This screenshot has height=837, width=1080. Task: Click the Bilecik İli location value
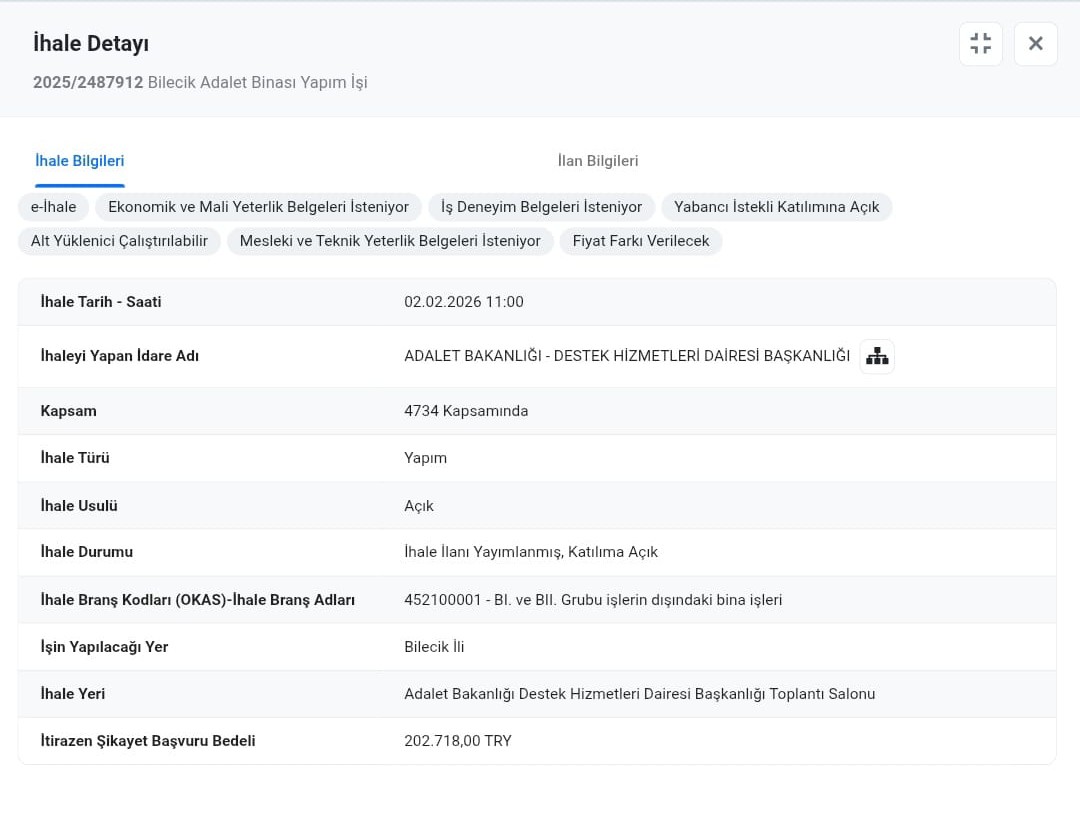click(434, 647)
